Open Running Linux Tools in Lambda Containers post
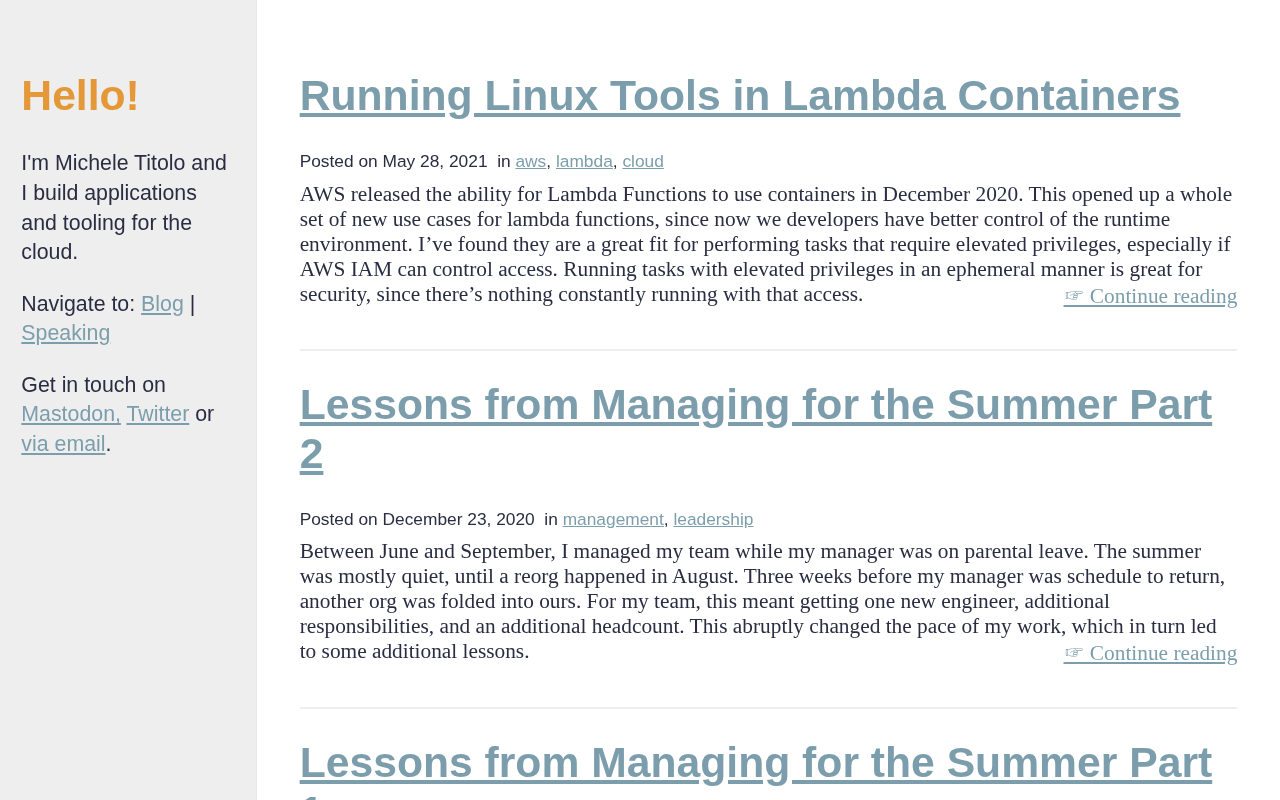Screen dimensions: 1280x800 tap(740, 96)
